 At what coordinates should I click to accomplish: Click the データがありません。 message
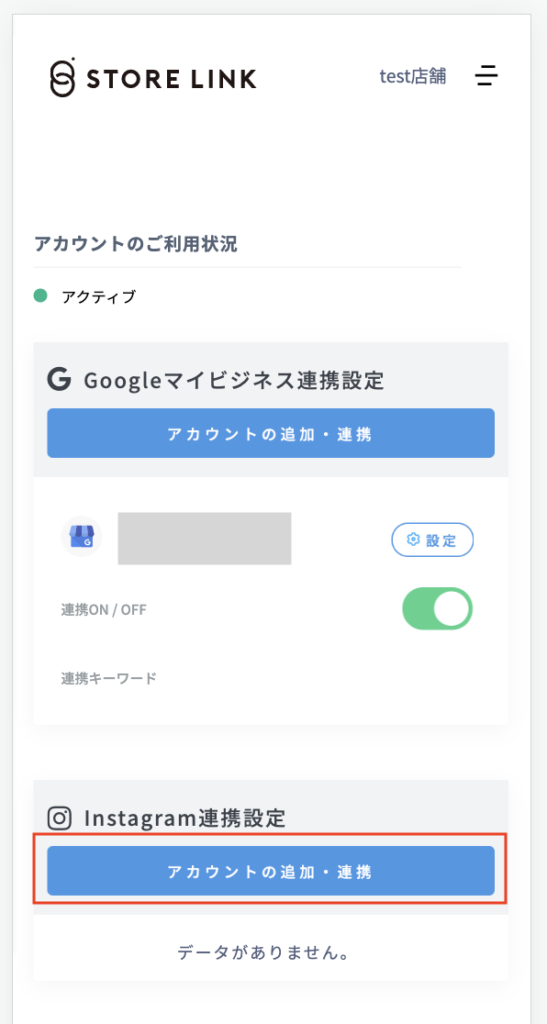[x=264, y=953]
